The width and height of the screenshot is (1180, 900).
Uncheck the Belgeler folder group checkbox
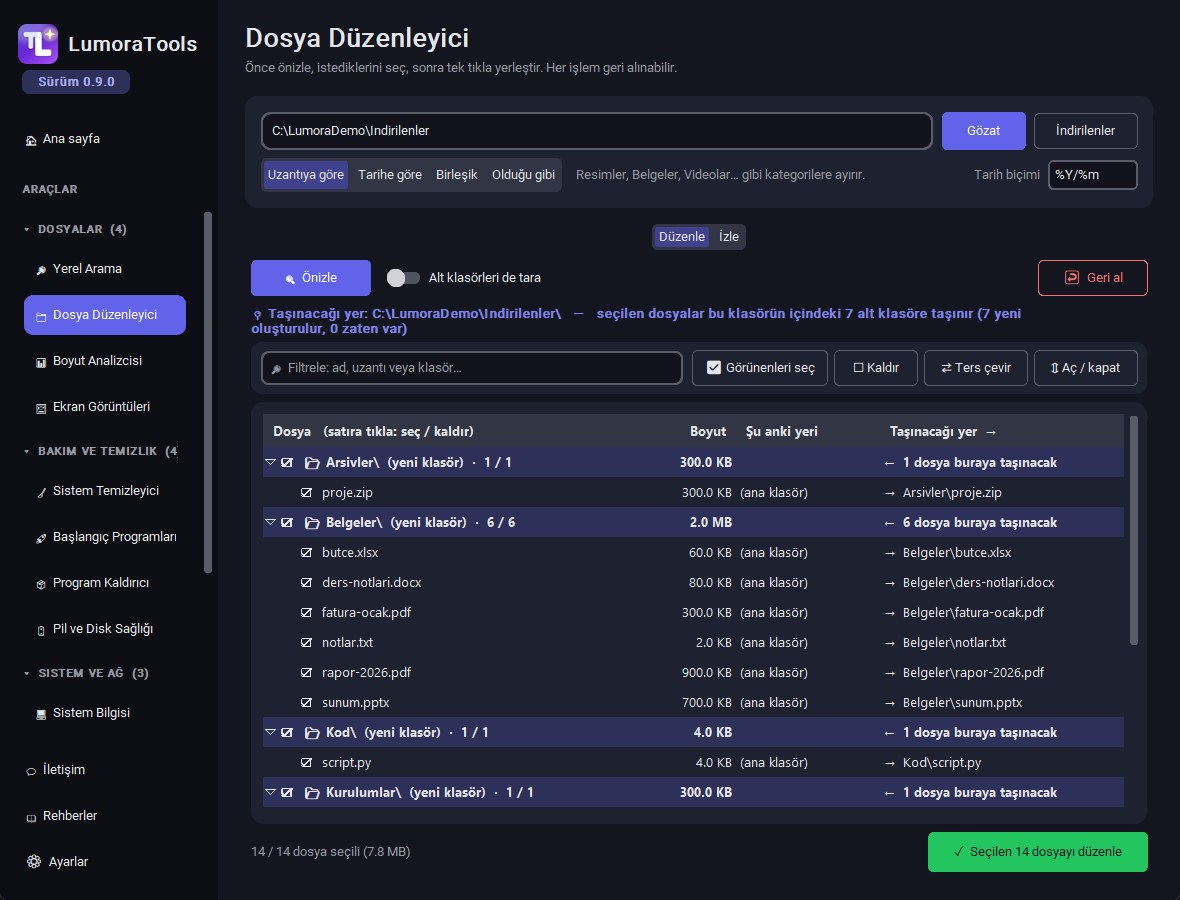pos(287,522)
